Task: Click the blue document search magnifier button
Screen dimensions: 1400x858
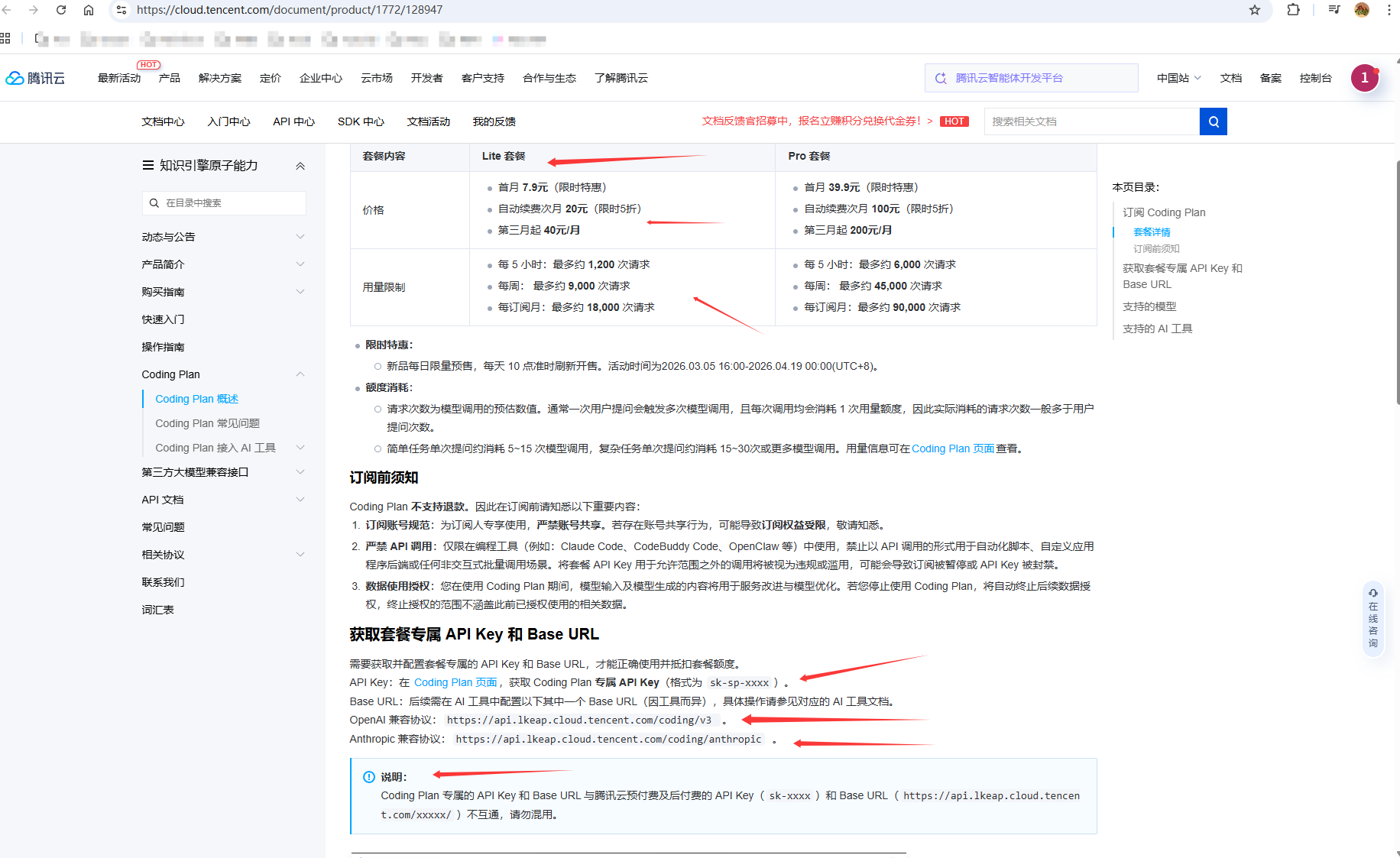Action: pyautogui.click(x=1213, y=121)
